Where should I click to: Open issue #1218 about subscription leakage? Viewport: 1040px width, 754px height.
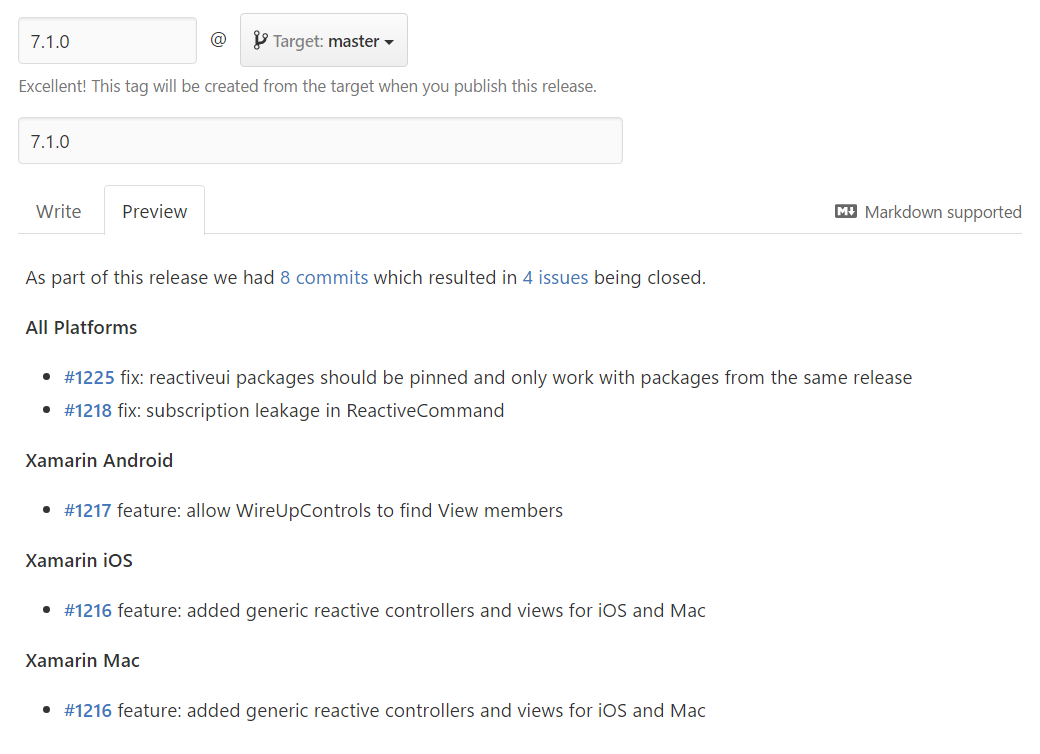(88, 411)
